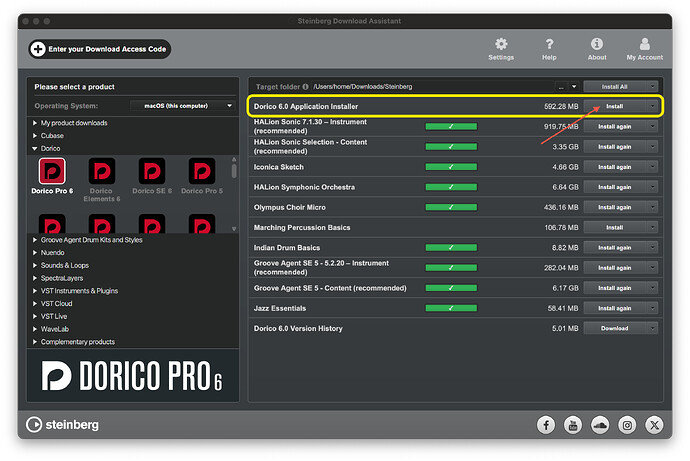Download Dorico 6.0 Version History
Image resolution: width=690 pixels, height=461 pixels.
click(614, 328)
